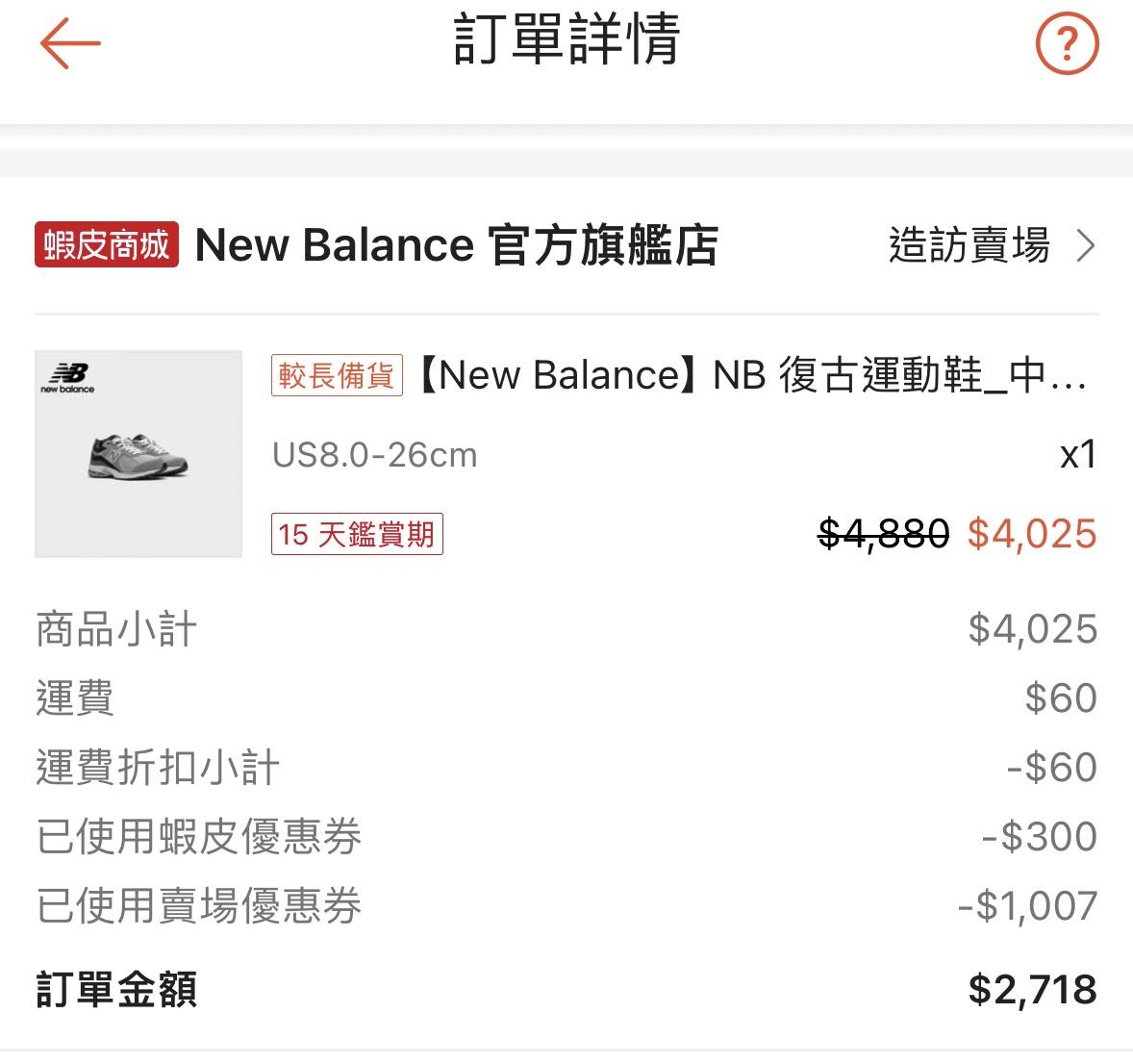Open New Balance 官方旗艦店 shop name
Image resolution: width=1133 pixels, height=1064 pixels.
(x=456, y=245)
